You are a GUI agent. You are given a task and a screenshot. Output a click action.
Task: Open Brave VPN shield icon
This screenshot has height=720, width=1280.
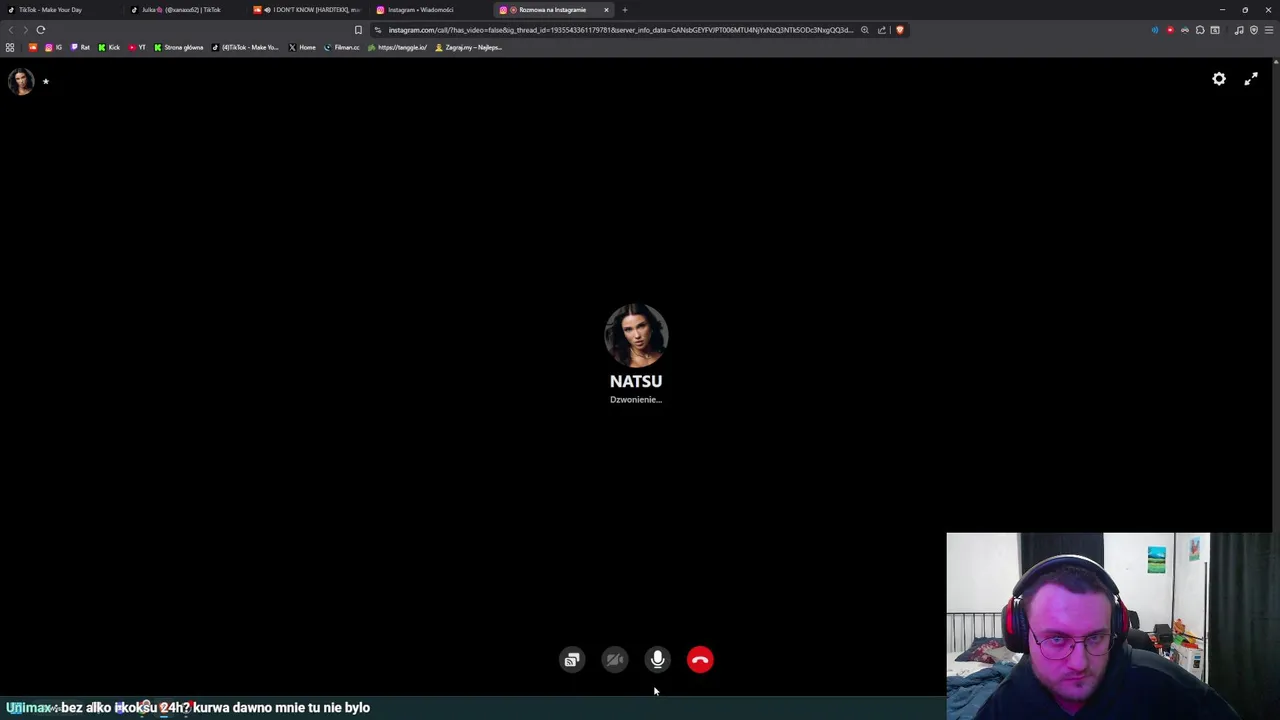[1254, 30]
